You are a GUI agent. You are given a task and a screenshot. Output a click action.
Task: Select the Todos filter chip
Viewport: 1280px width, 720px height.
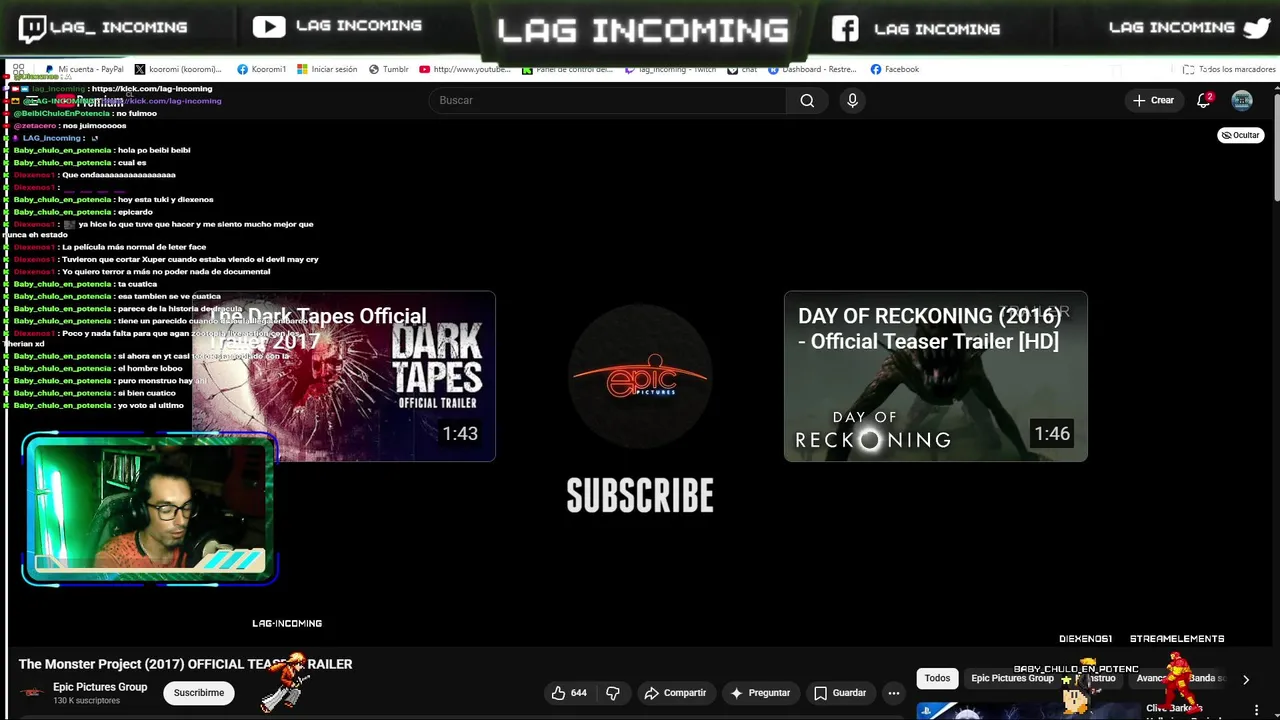[x=937, y=678]
